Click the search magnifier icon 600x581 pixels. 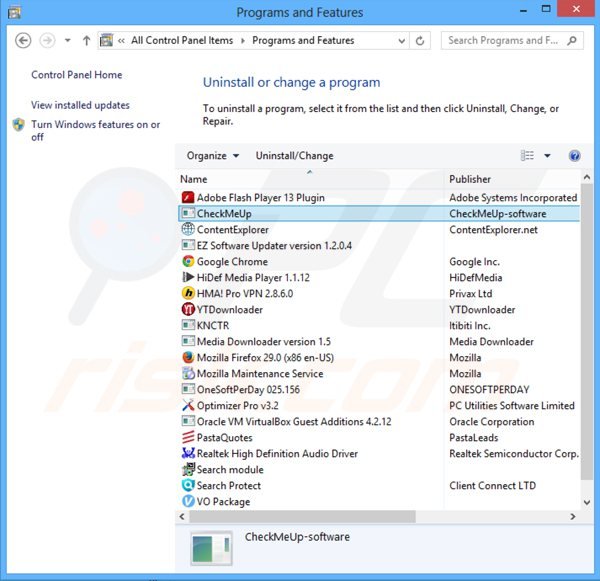click(572, 40)
